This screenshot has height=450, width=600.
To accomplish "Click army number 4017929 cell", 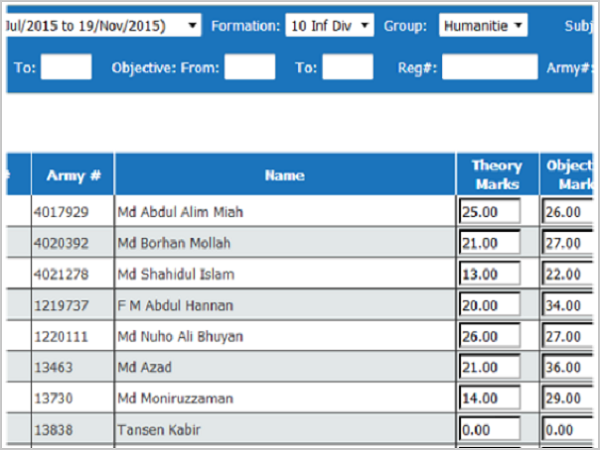I will coord(61,212).
